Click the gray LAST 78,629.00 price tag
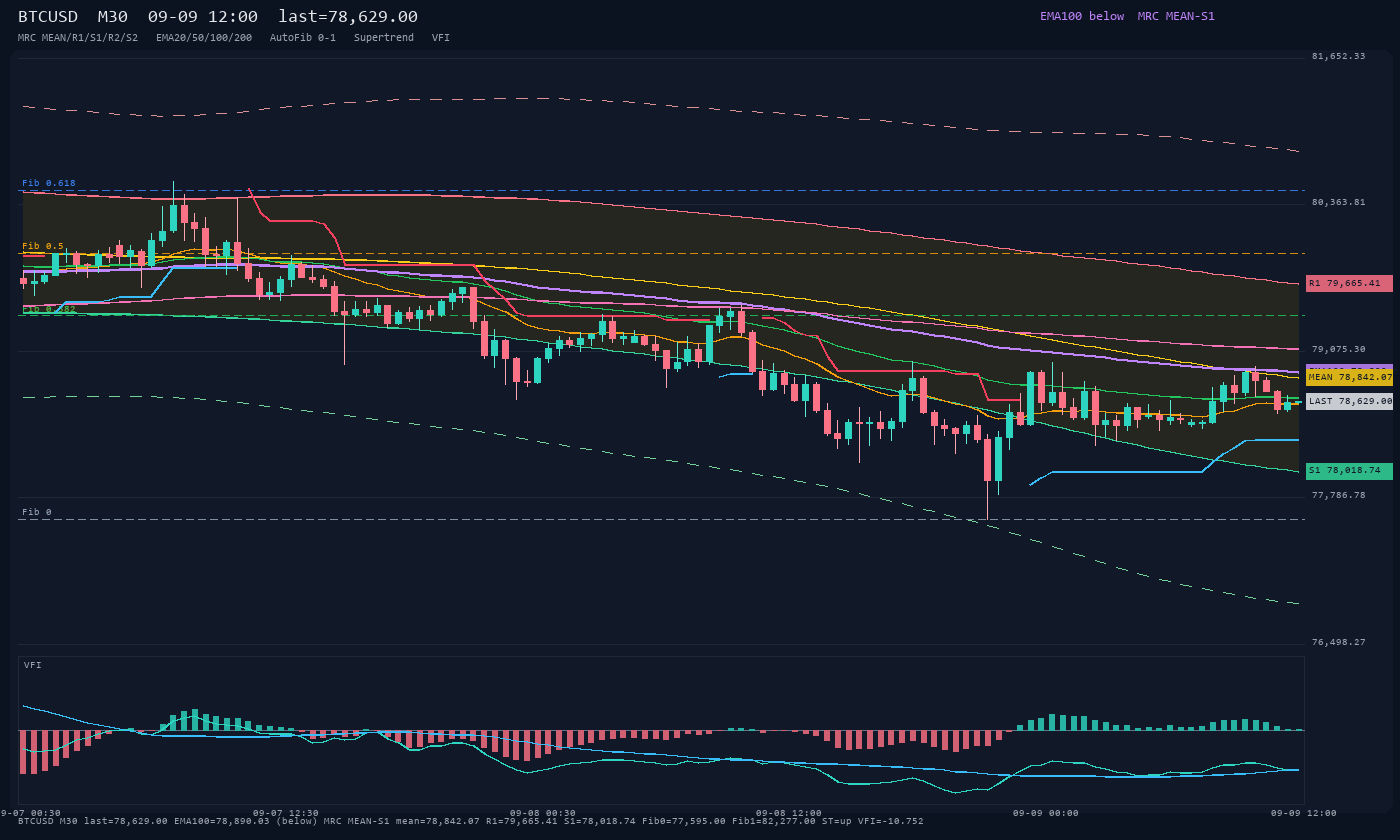The height and width of the screenshot is (840, 1400). click(1349, 401)
